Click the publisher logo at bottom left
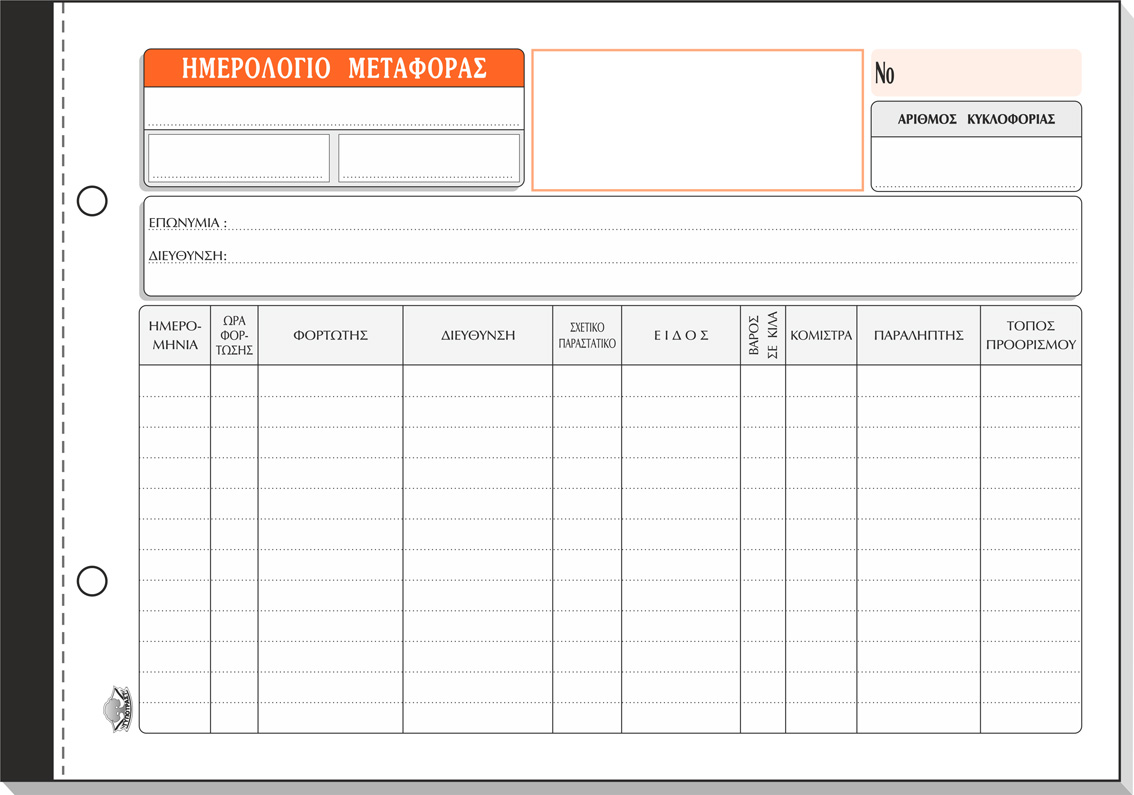This screenshot has width=1134, height=795. (x=118, y=709)
